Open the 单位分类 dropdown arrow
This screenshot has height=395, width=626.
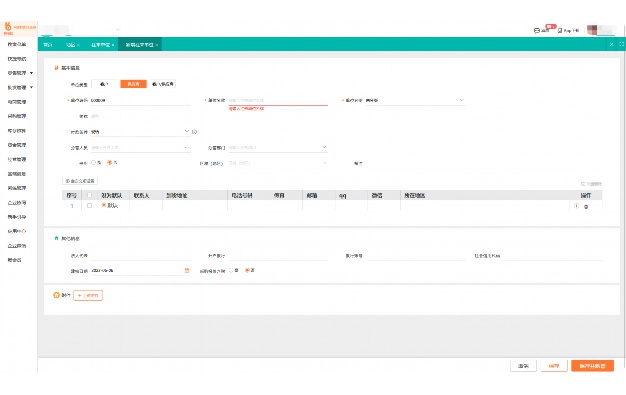tap(462, 100)
